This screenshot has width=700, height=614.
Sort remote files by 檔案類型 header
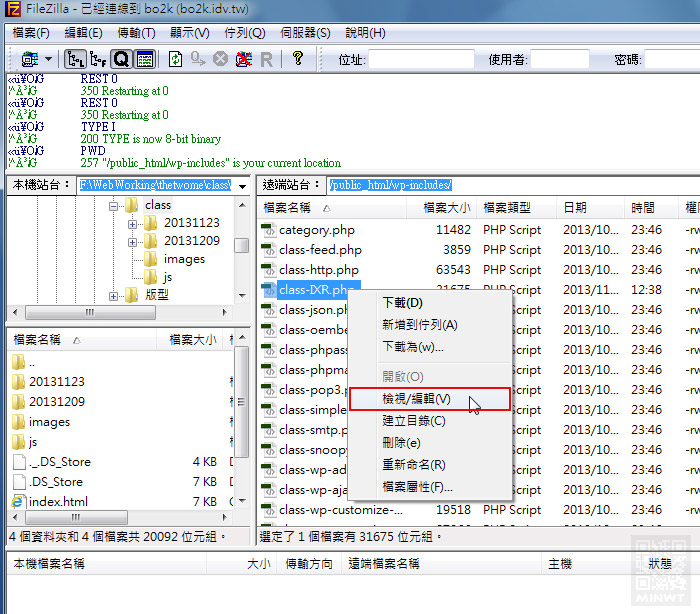517,208
